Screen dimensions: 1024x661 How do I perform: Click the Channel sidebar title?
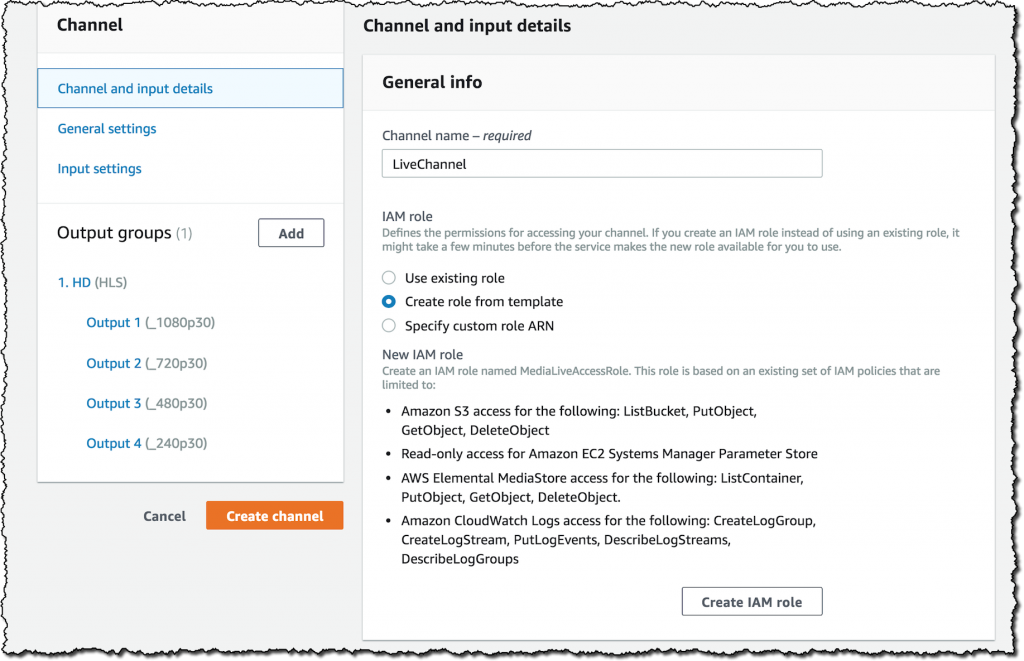click(90, 25)
